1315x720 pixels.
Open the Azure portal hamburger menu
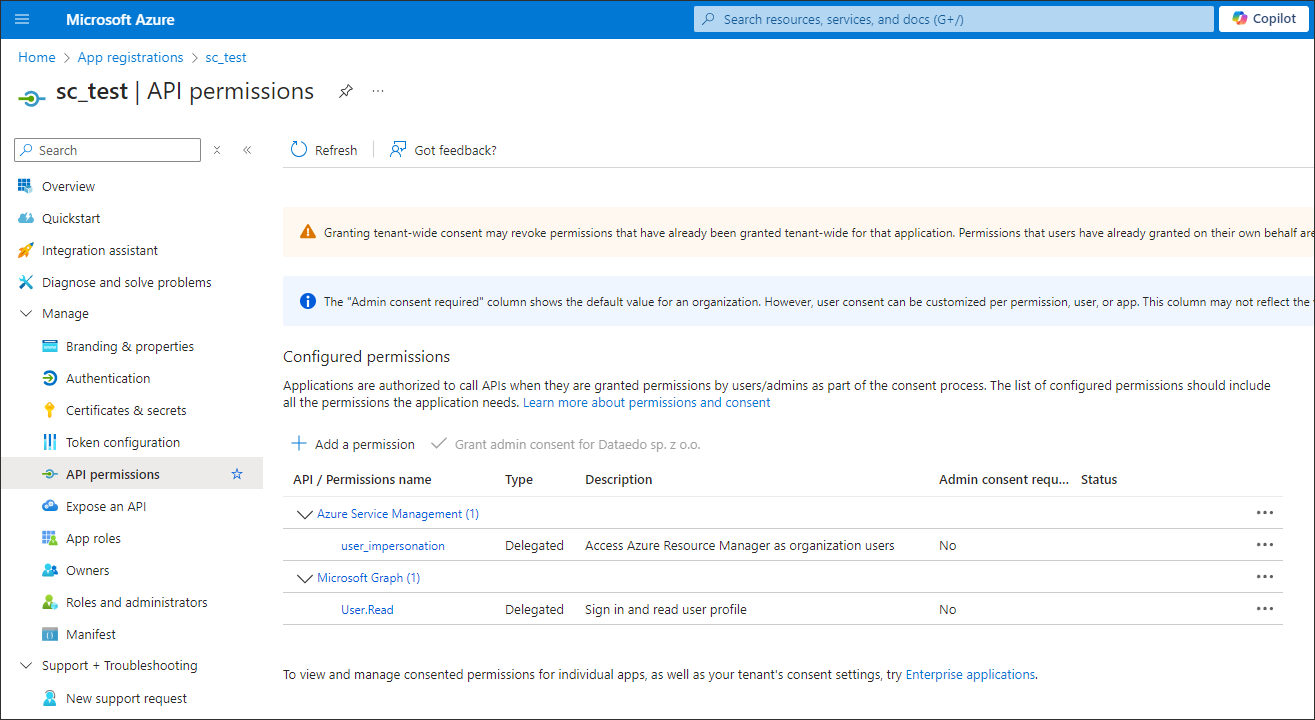pyautogui.click(x=22, y=19)
